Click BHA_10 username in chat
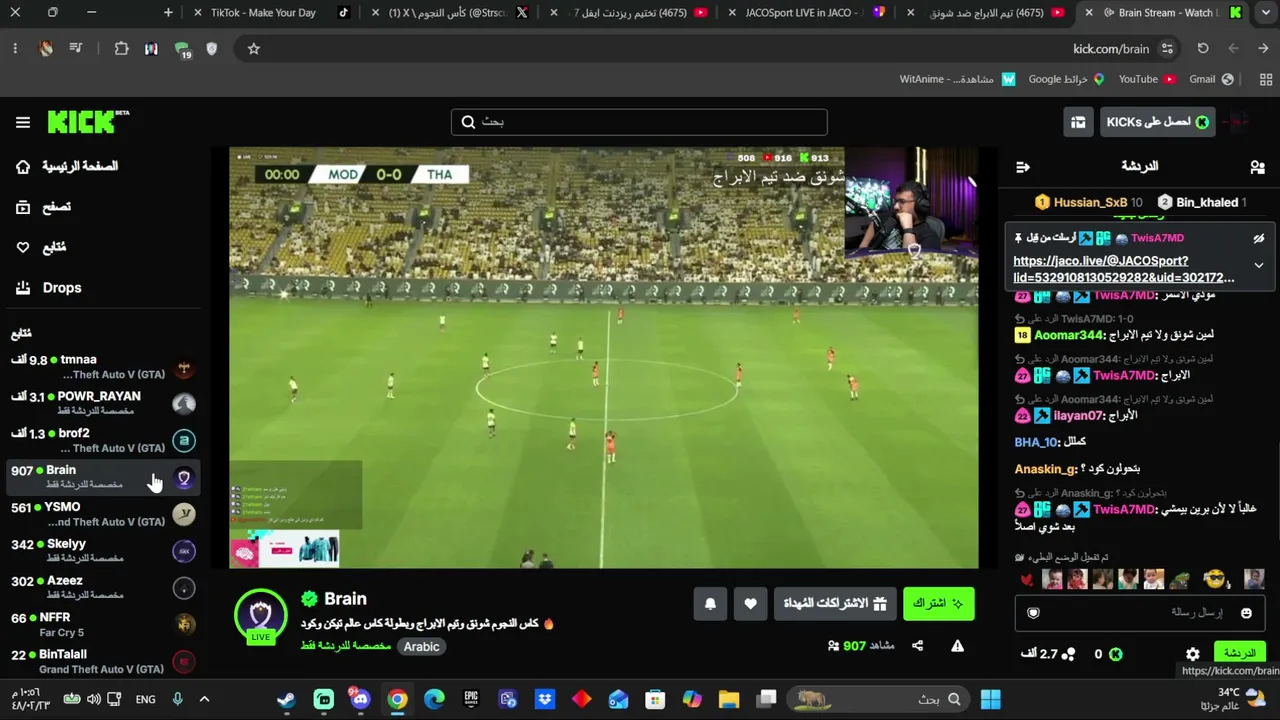1280x720 pixels. pyautogui.click(x=1036, y=442)
